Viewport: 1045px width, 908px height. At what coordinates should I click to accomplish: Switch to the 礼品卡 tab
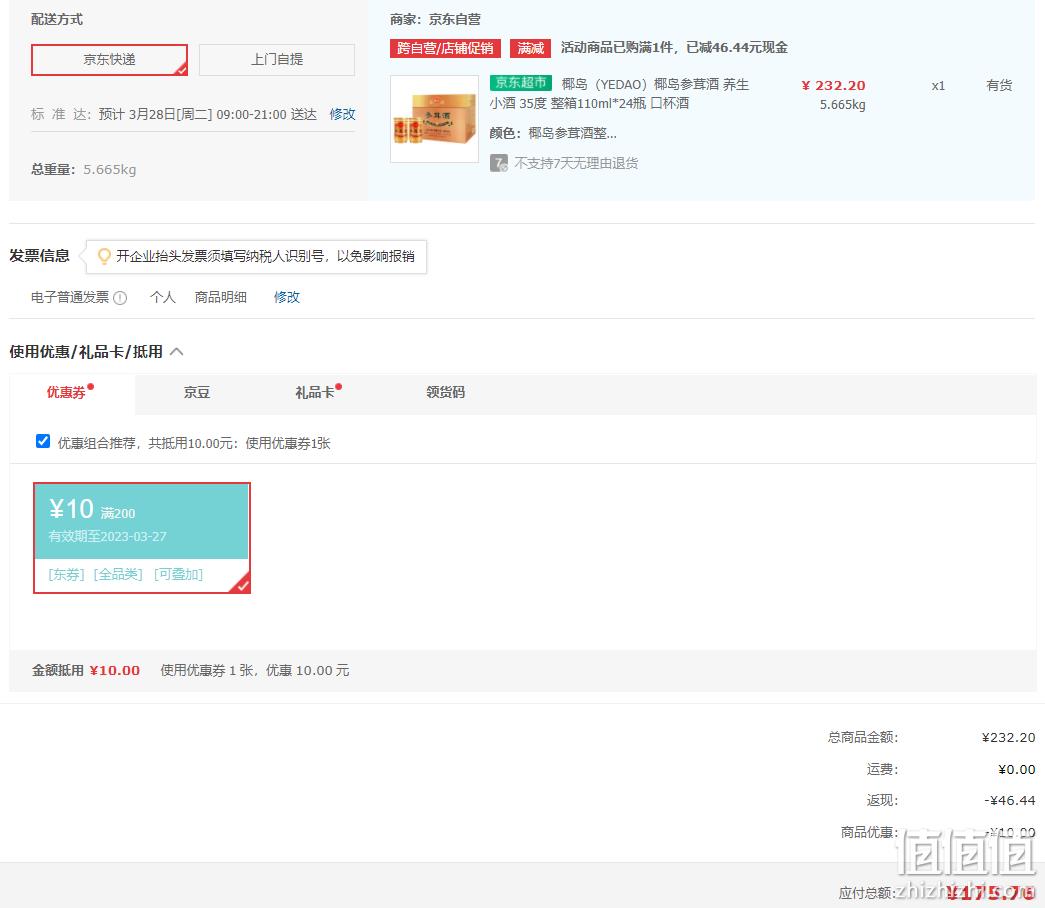(x=315, y=392)
